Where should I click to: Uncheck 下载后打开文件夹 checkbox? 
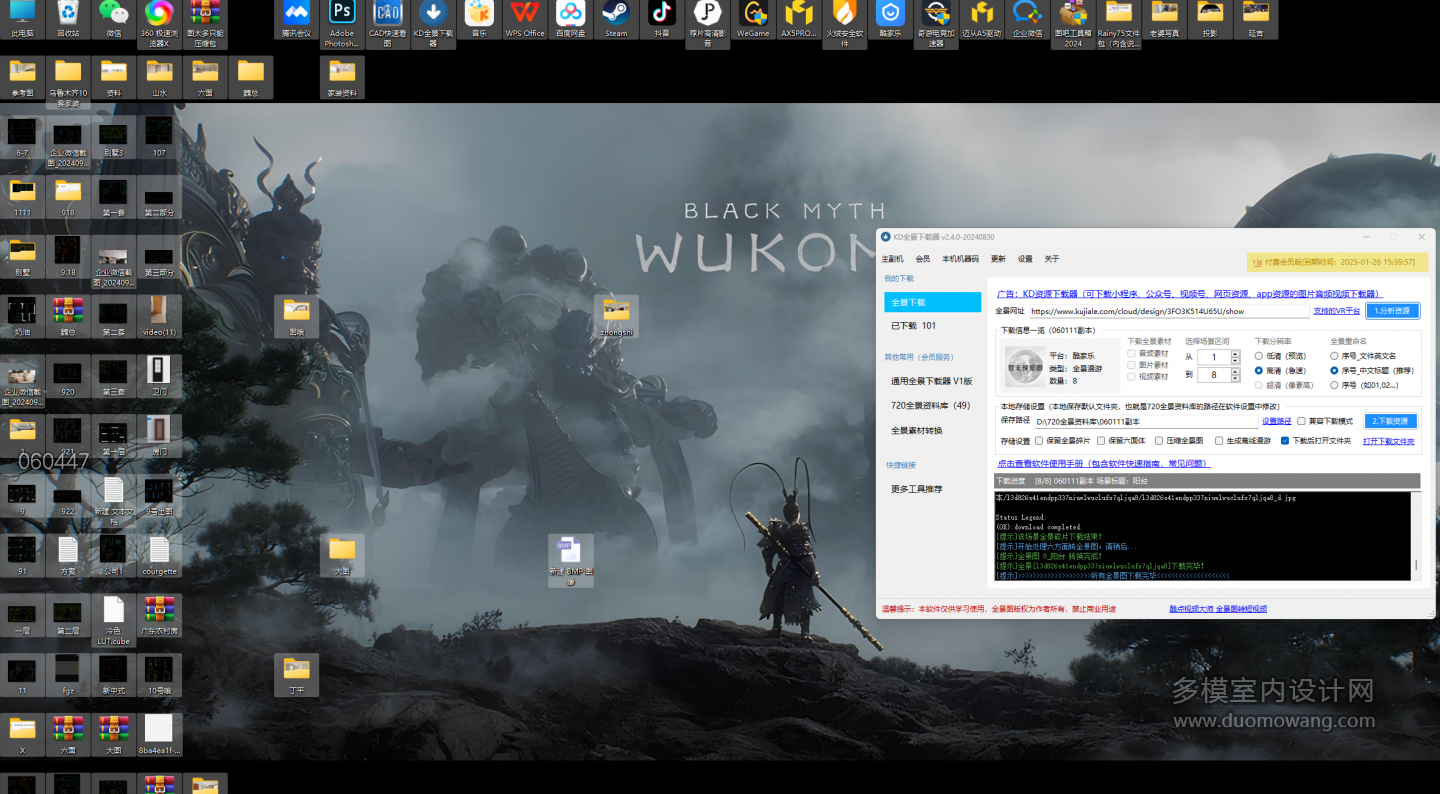(x=1285, y=440)
